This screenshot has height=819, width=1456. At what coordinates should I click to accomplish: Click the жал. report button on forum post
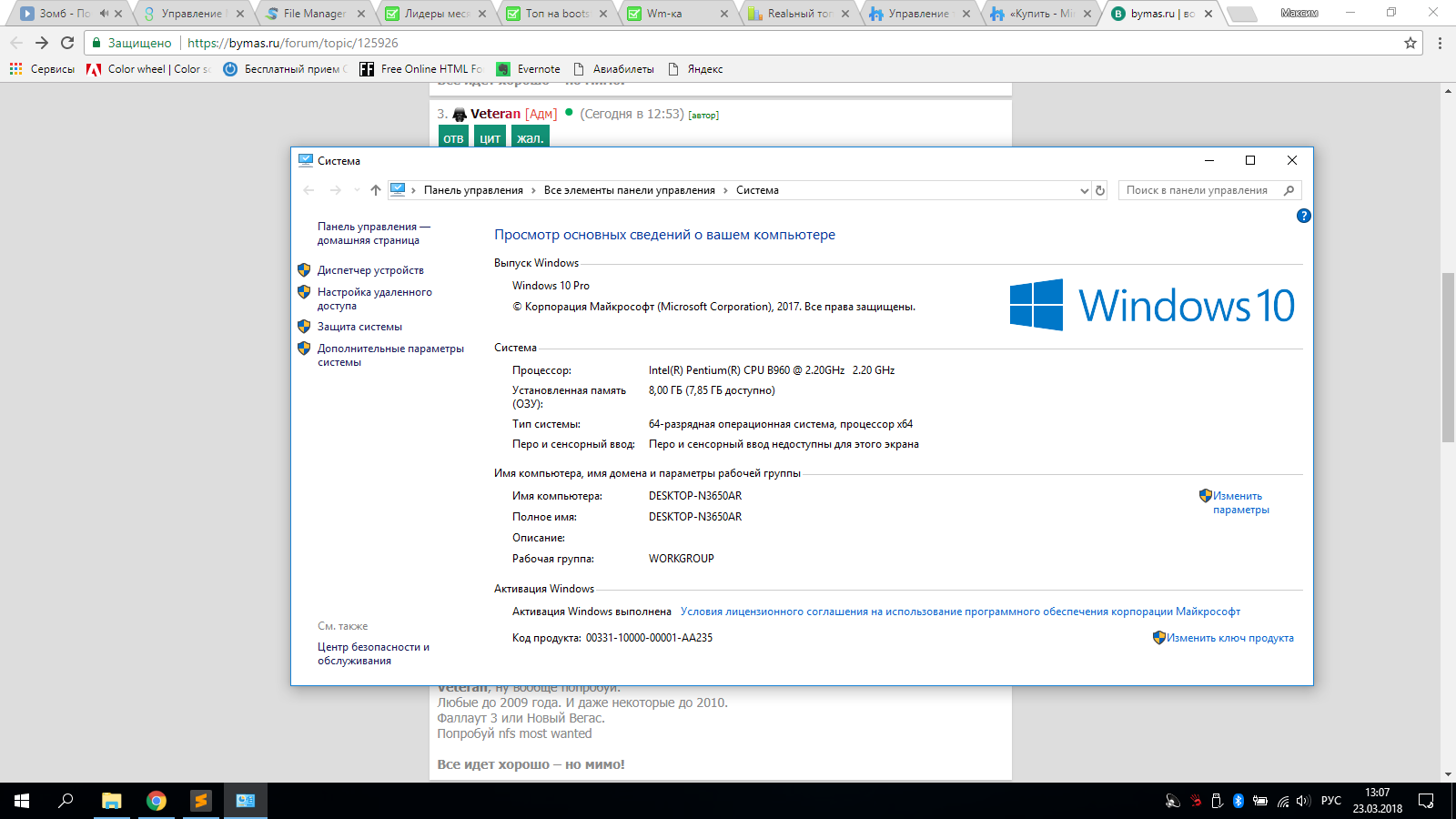tap(530, 137)
